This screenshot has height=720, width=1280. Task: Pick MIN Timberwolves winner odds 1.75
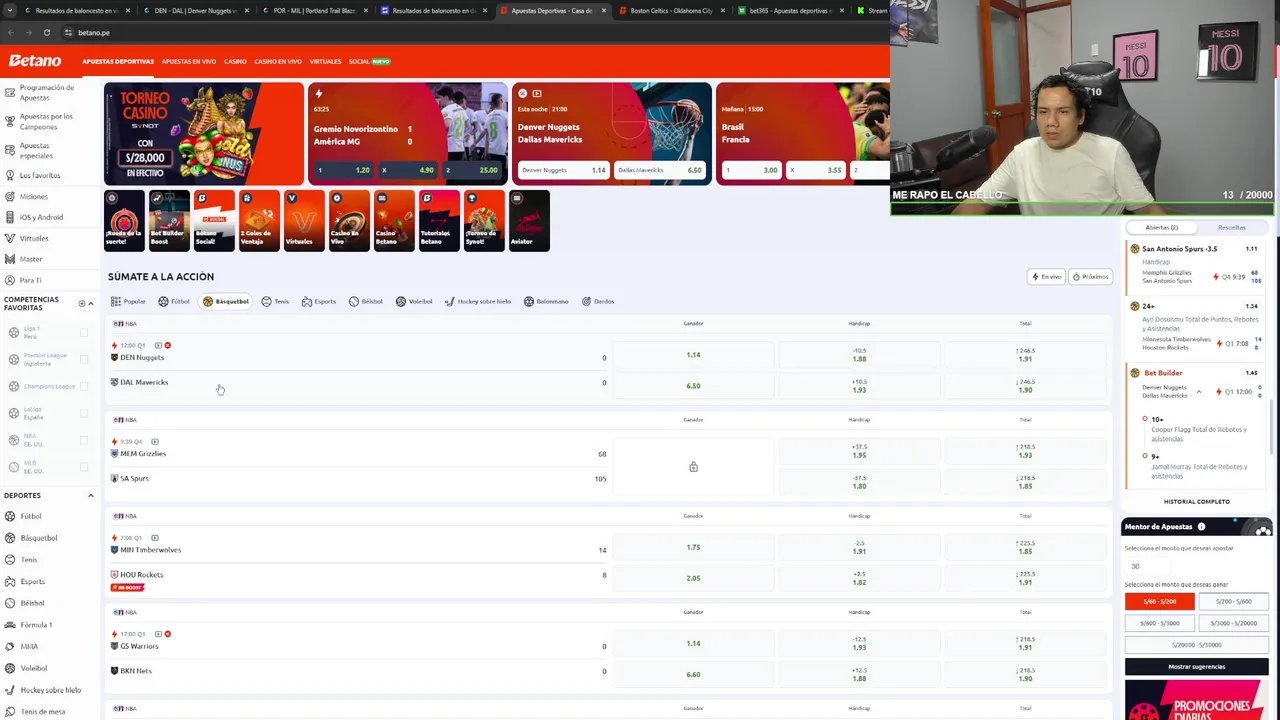click(x=693, y=547)
